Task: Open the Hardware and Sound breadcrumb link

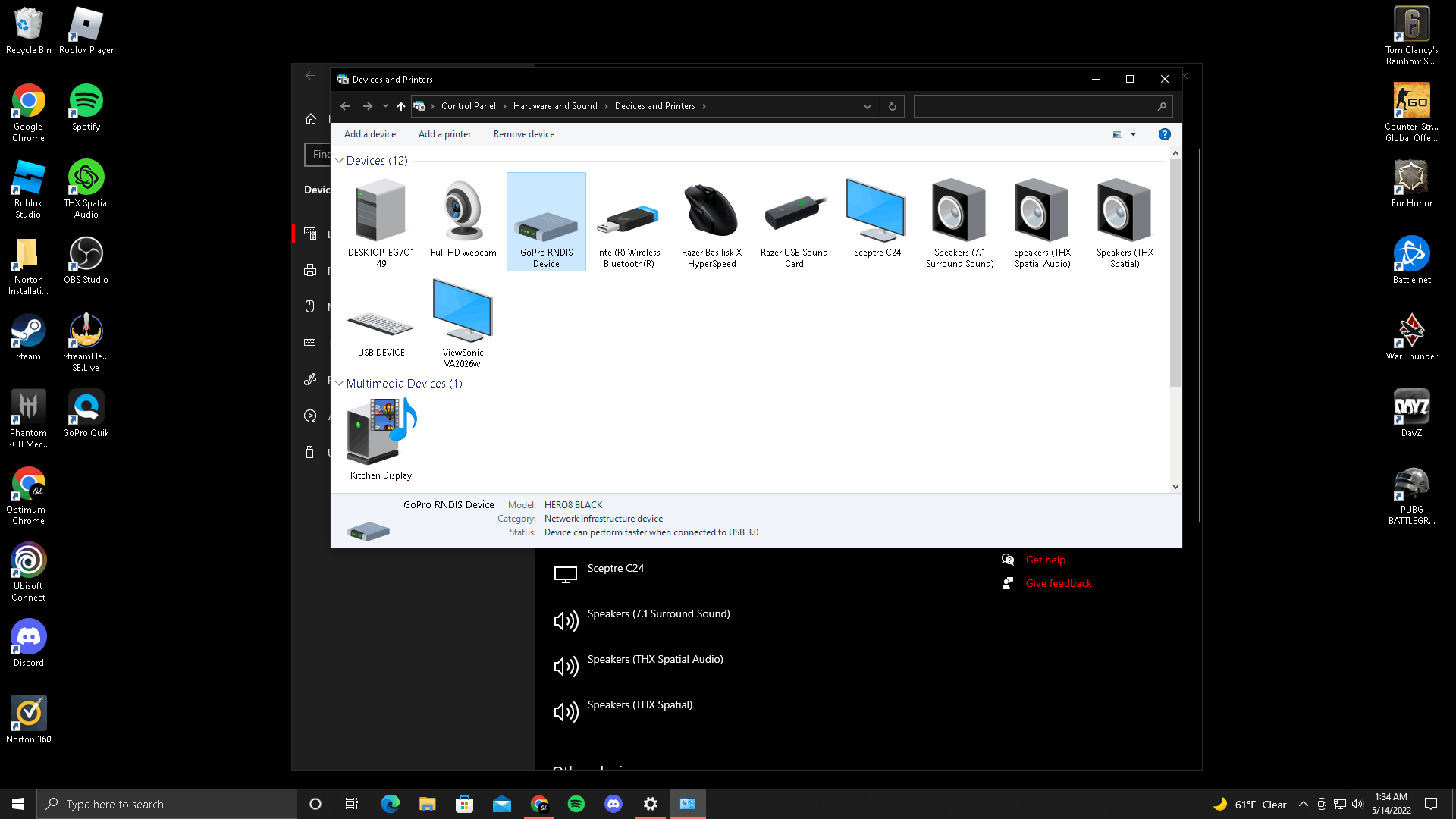Action: (x=554, y=106)
